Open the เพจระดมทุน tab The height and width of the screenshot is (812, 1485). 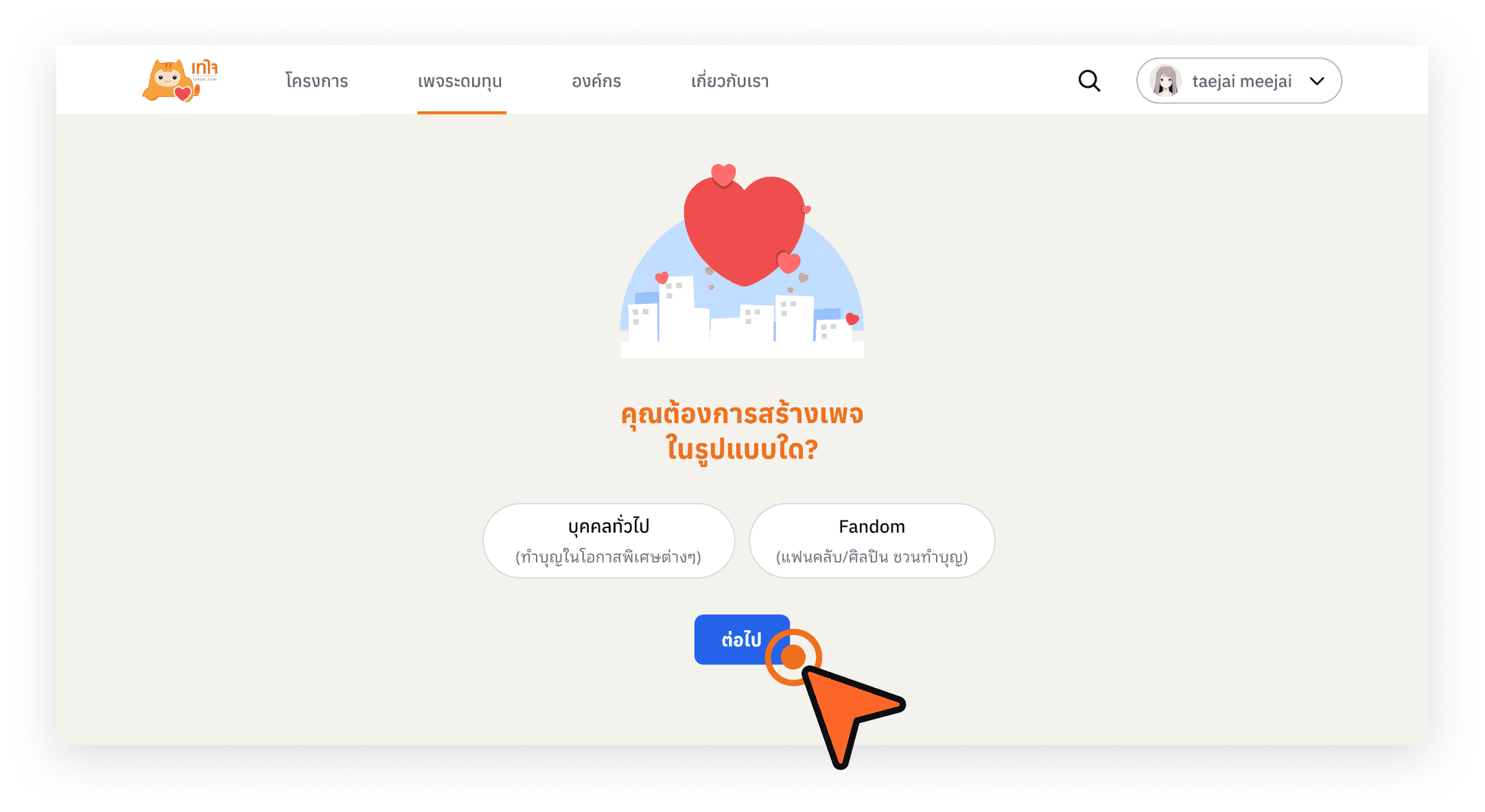tap(460, 82)
